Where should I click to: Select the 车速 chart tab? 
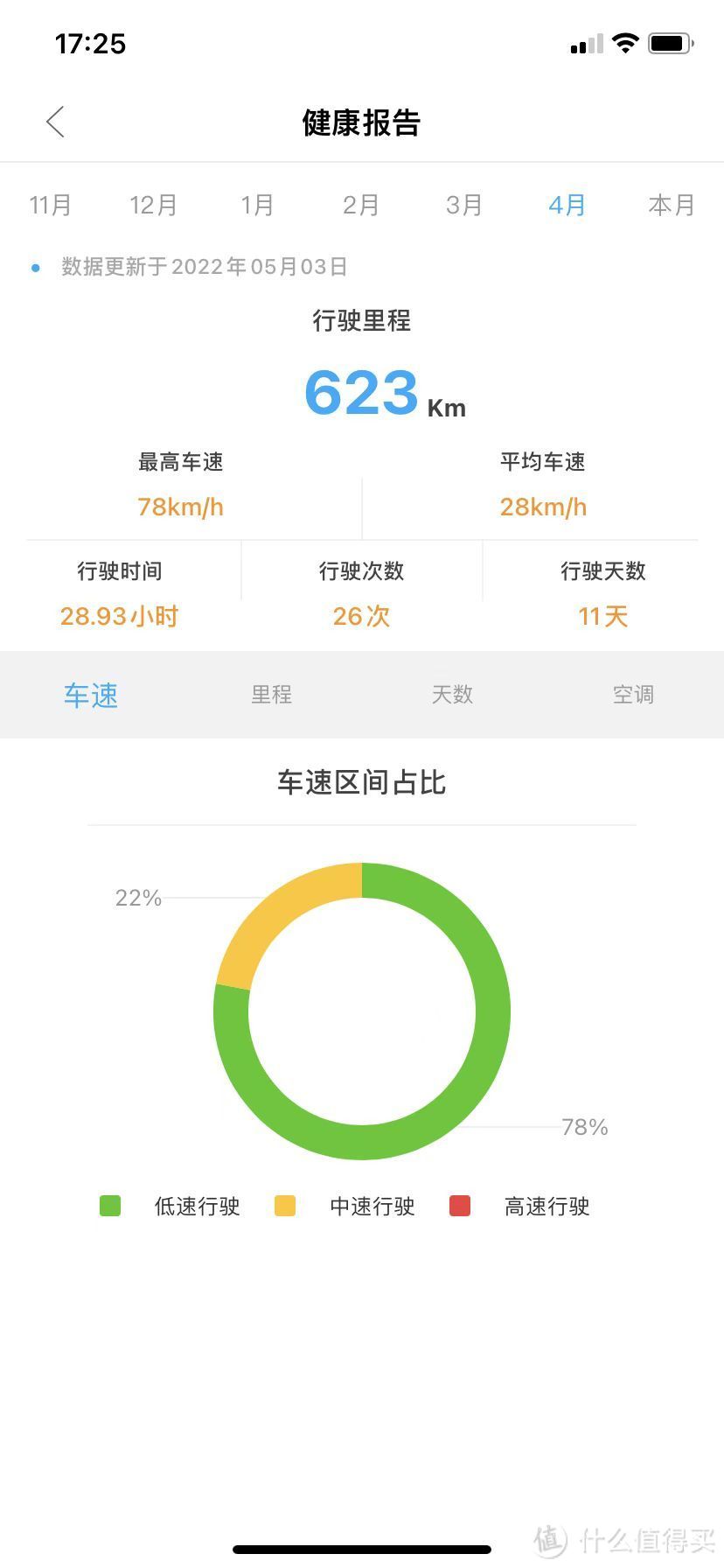(x=90, y=695)
